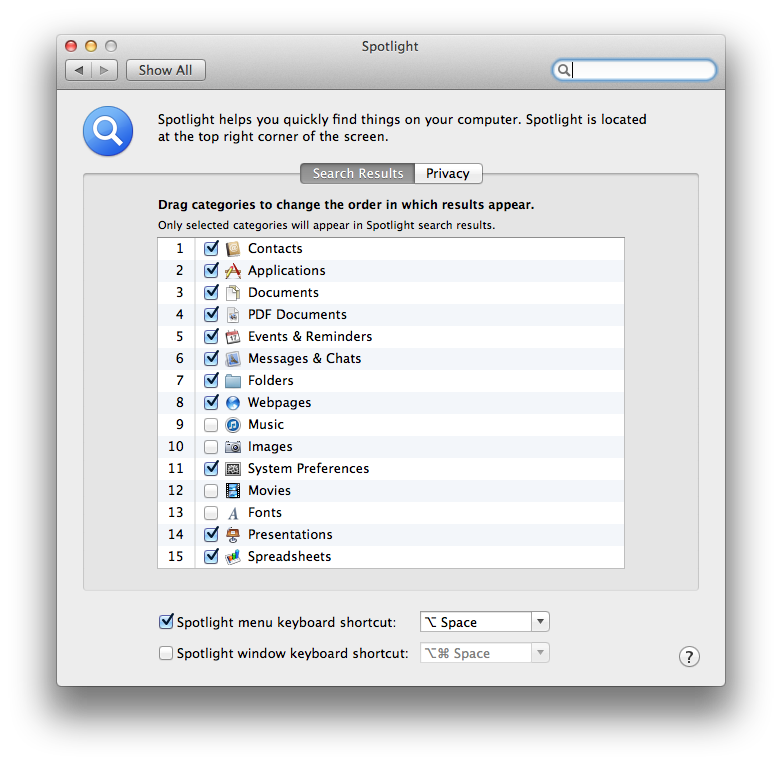Select the Messages & Chats row label
782x765 pixels.
coord(304,359)
